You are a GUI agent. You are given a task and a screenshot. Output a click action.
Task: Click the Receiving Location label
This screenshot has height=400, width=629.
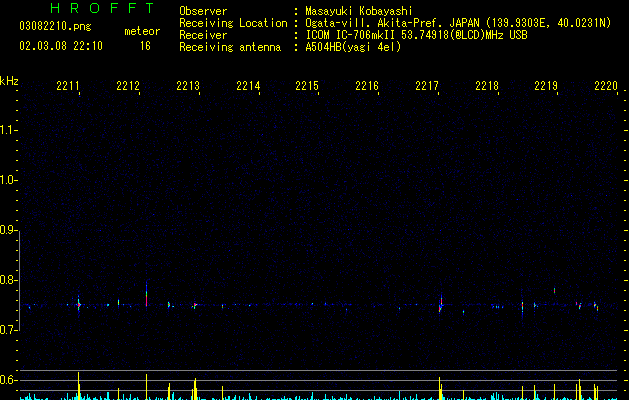tap(233, 23)
